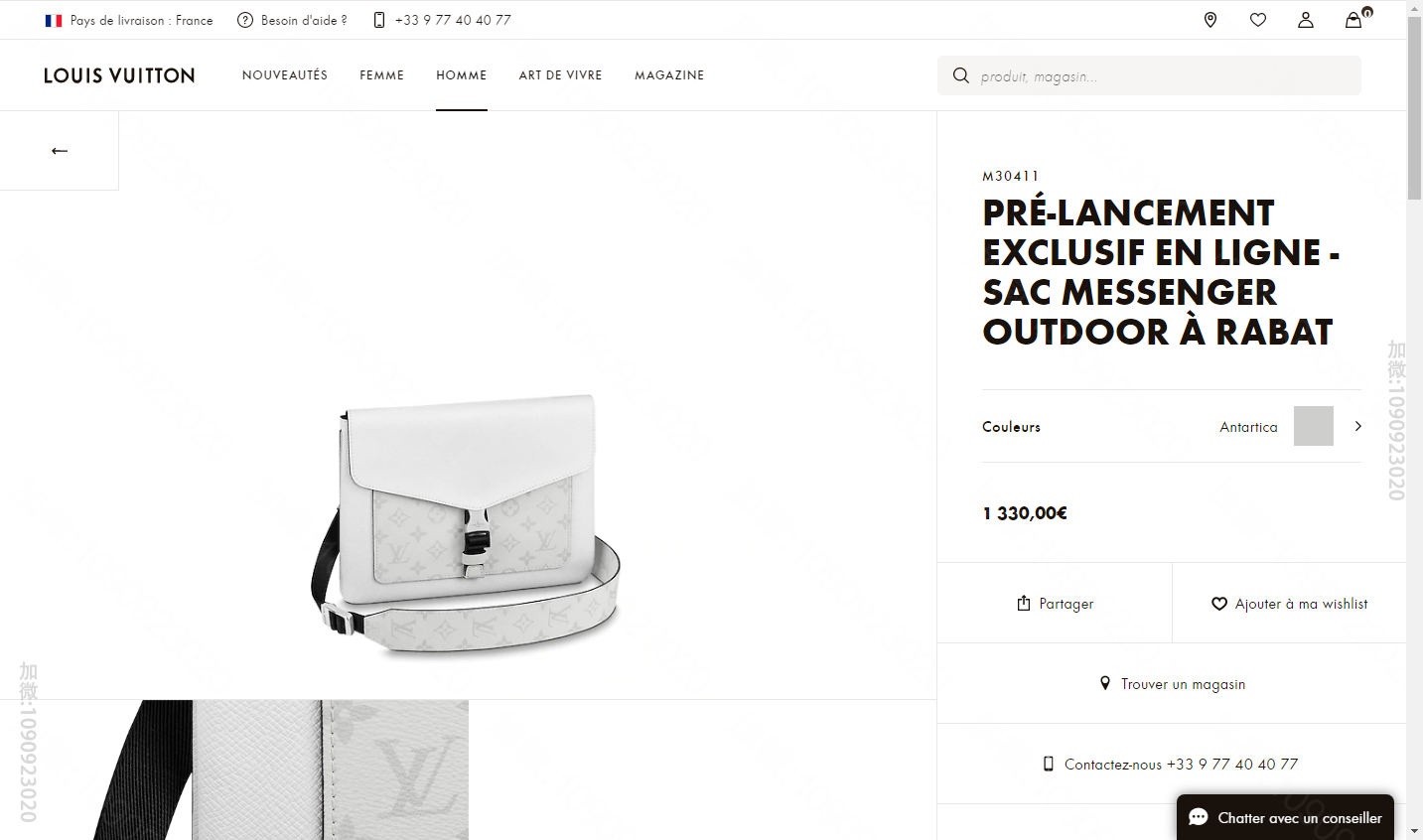
Task: Open wishlist via header heart icon
Action: [x=1258, y=20]
